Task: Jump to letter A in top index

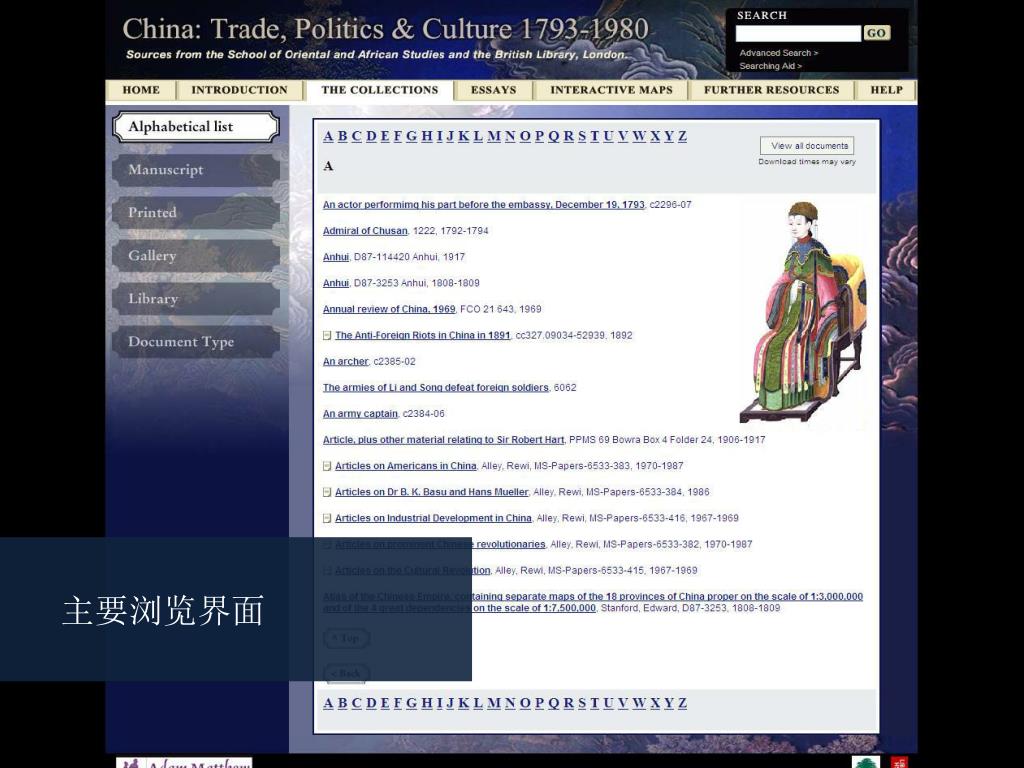Action: click(328, 136)
